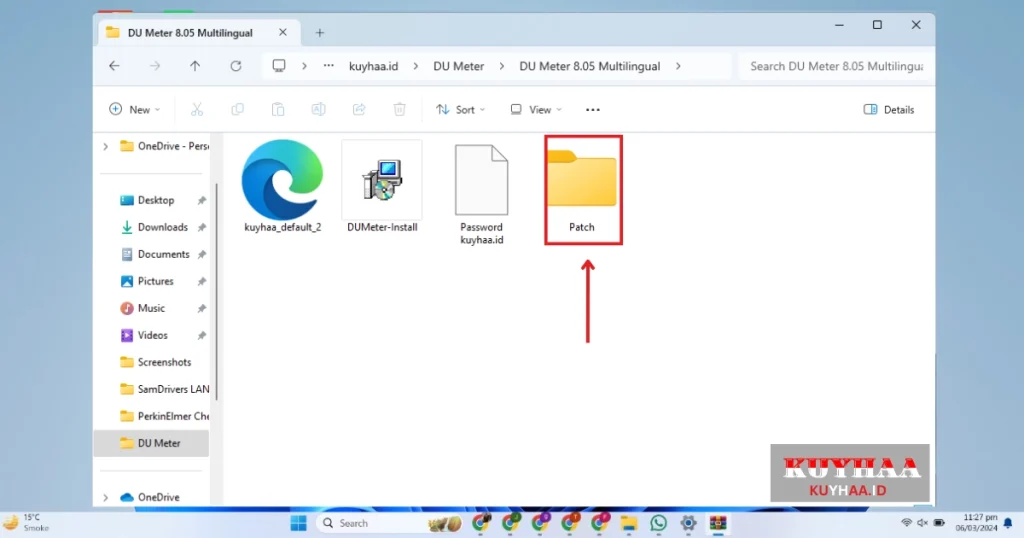Navigate to DU Meter breadcrumb
Screen dimensions: 1024x538
[x=458, y=66]
